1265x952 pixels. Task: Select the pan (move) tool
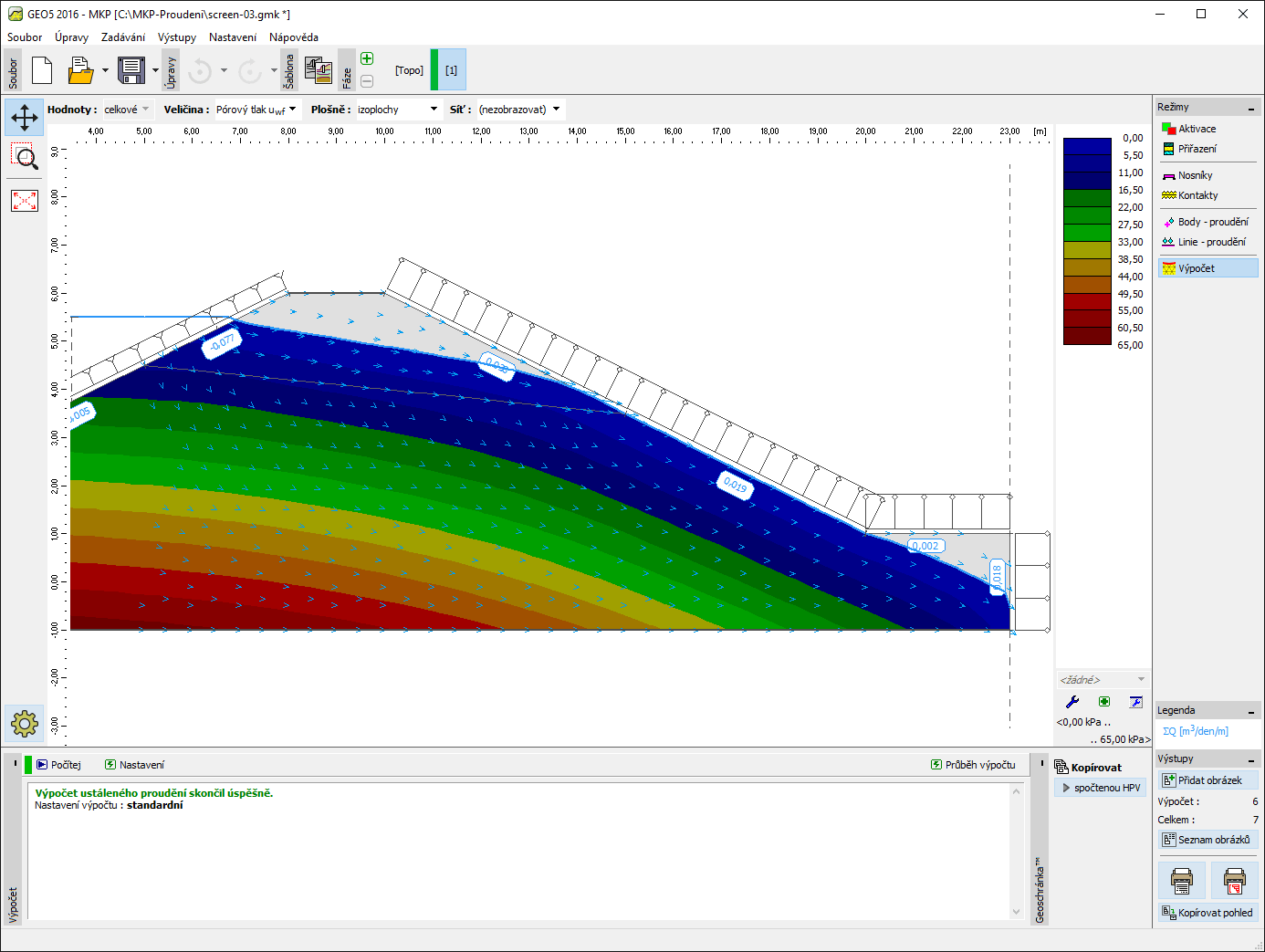[x=25, y=117]
